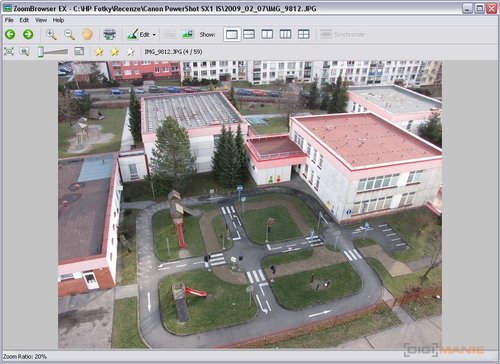Show two images side-by-side layout
The height and width of the screenshot is (364, 500).
pyautogui.click(x=267, y=34)
